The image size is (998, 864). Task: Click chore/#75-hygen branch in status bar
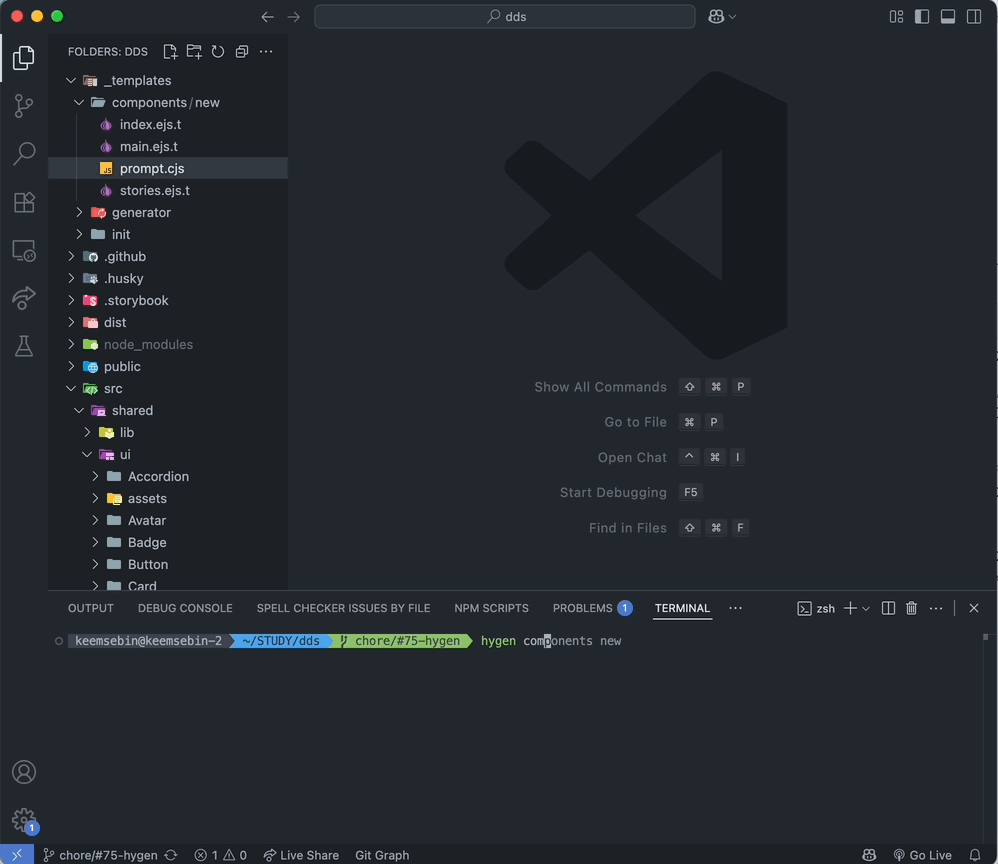tap(100, 854)
